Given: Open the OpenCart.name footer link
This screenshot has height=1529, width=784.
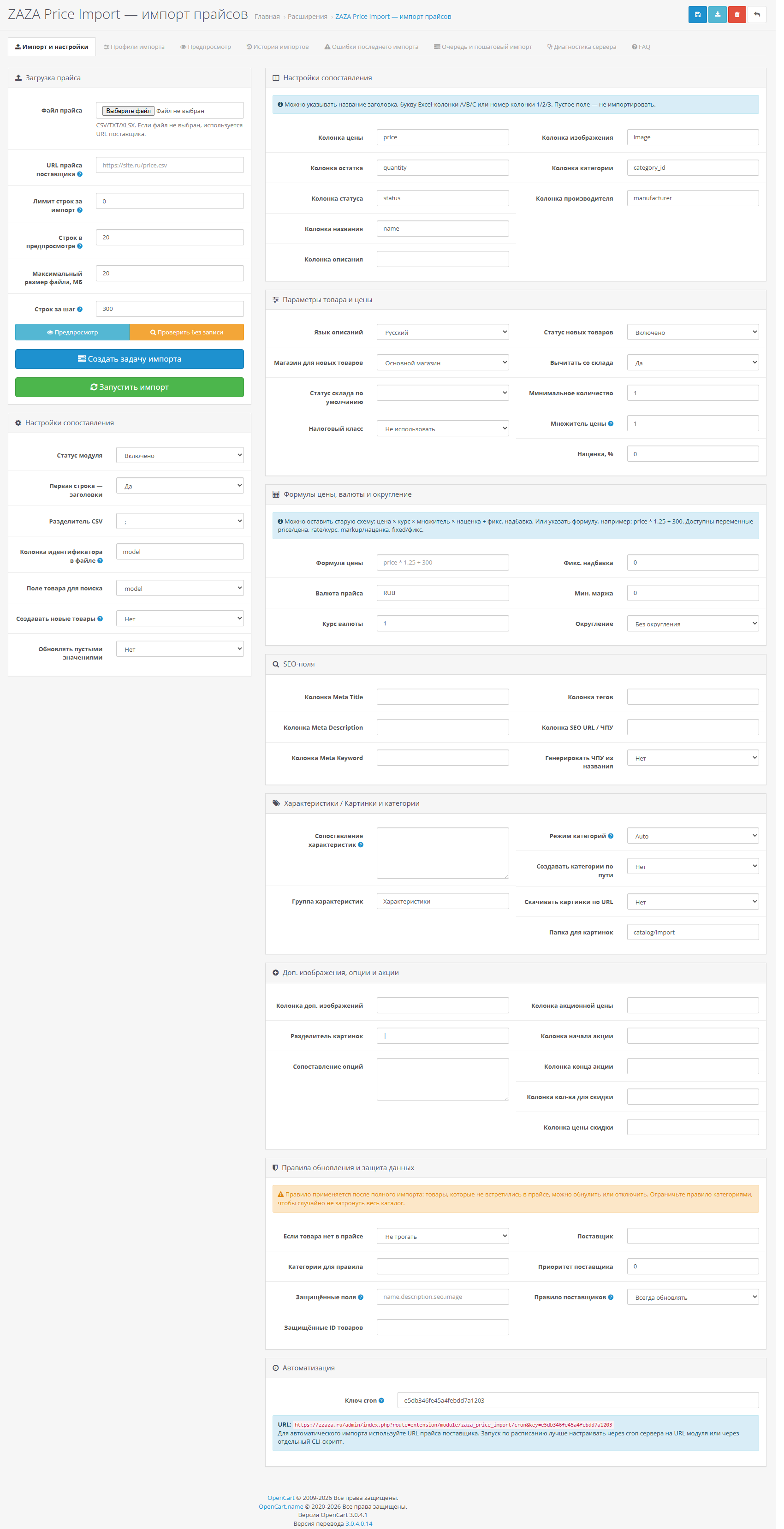Looking at the screenshot, I should click(x=281, y=1506).
